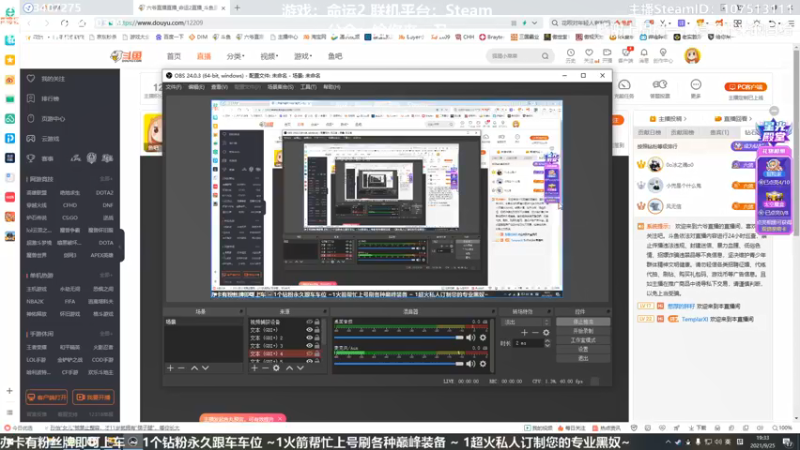The height and width of the screenshot is (450, 800).
Task: Open transition properties gear icon
Action: coord(546,333)
